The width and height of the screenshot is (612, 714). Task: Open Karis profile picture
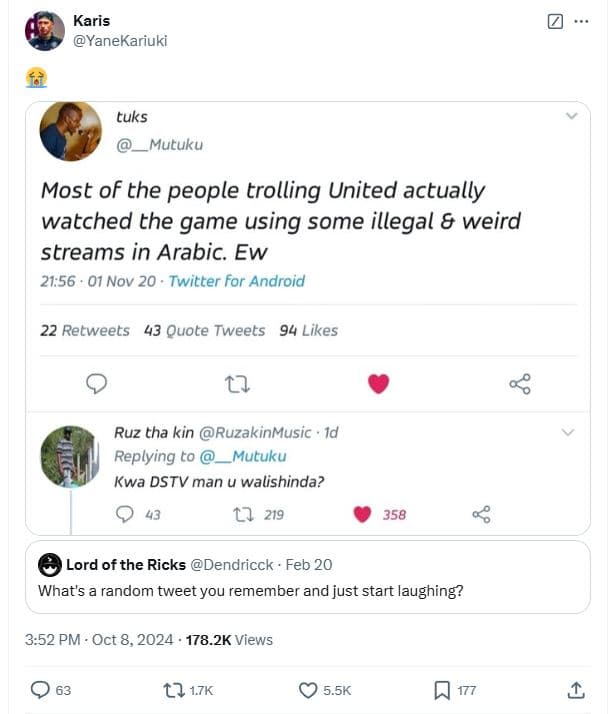click(45, 31)
